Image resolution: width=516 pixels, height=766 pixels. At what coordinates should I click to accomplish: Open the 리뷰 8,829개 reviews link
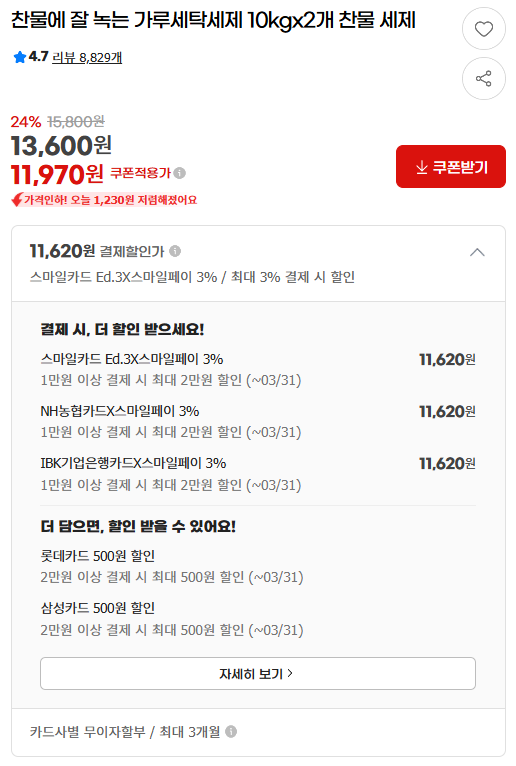click(x=87, y=58)
